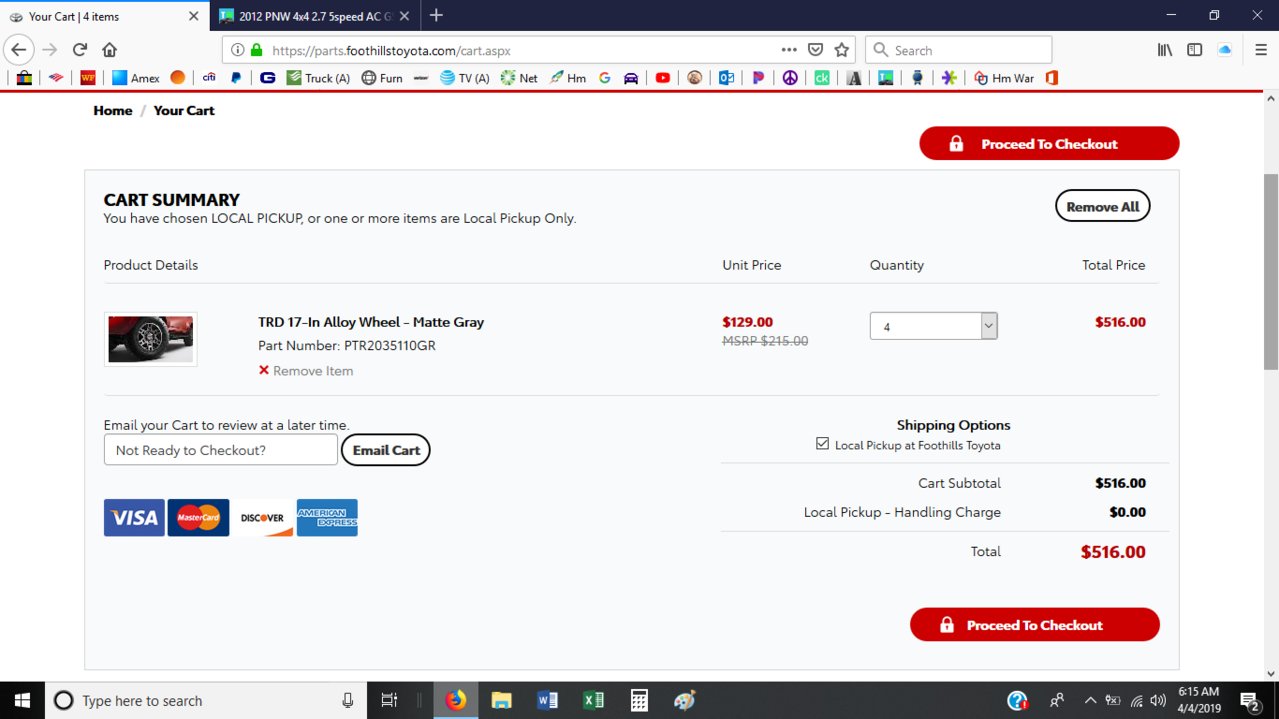Open the wheel product thumbnail image
This screenshot has height=719, width=1279.
pos(150,339)
